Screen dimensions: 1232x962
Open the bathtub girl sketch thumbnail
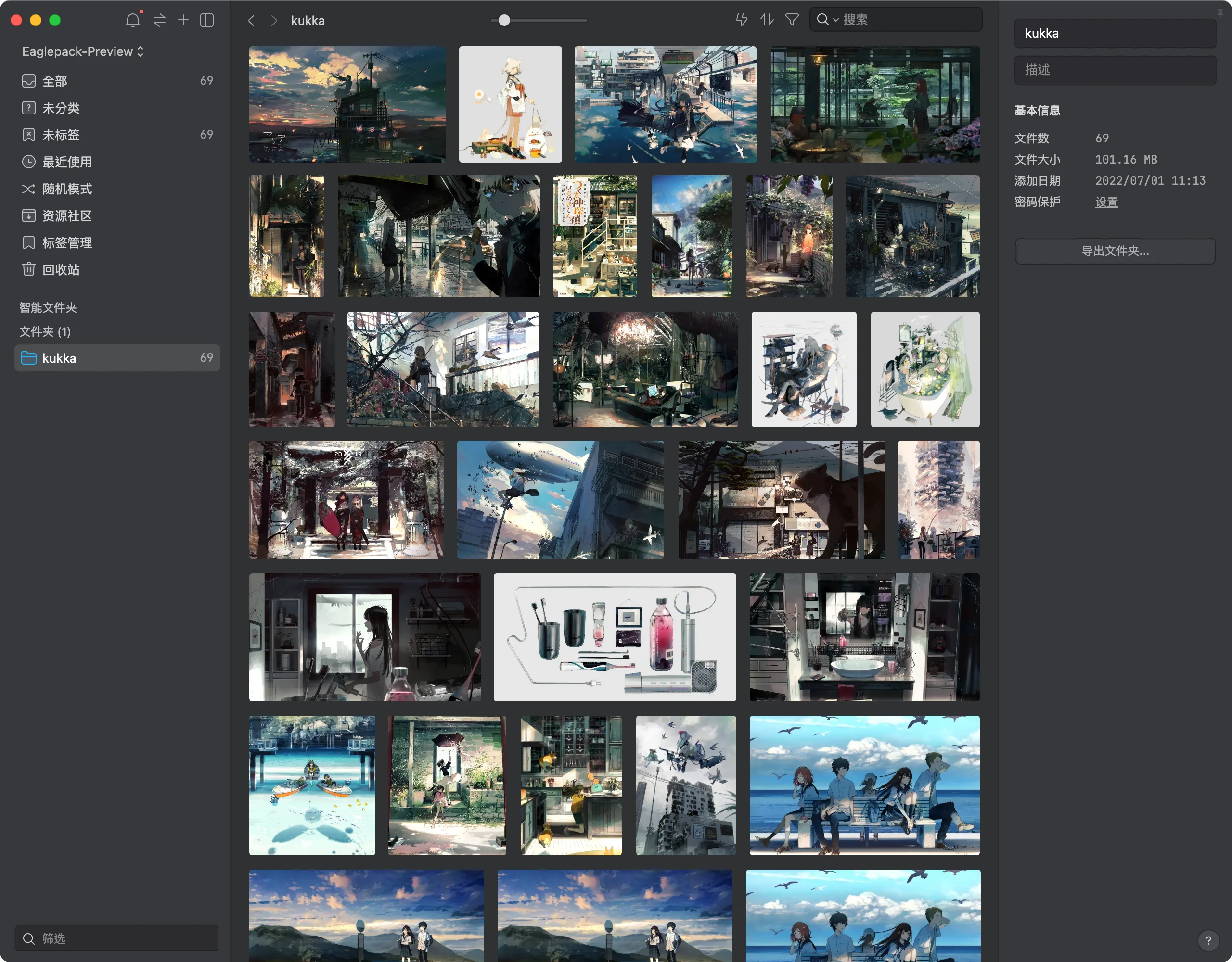925,369
